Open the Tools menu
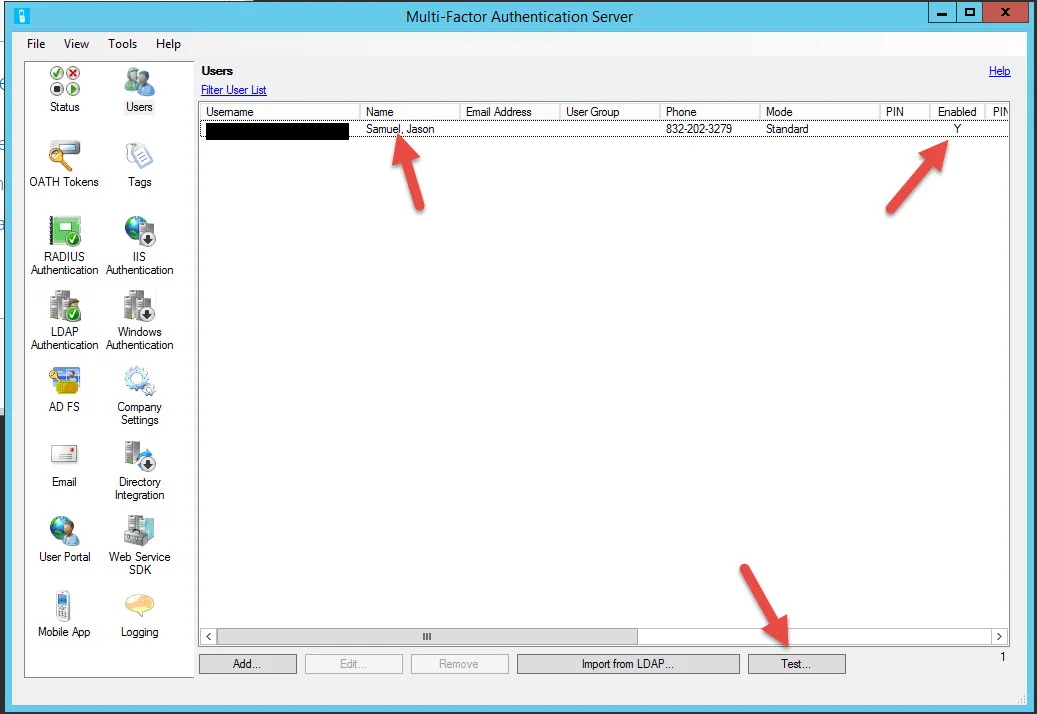This screenshot has height=714, width=1037. pos(122,44)
